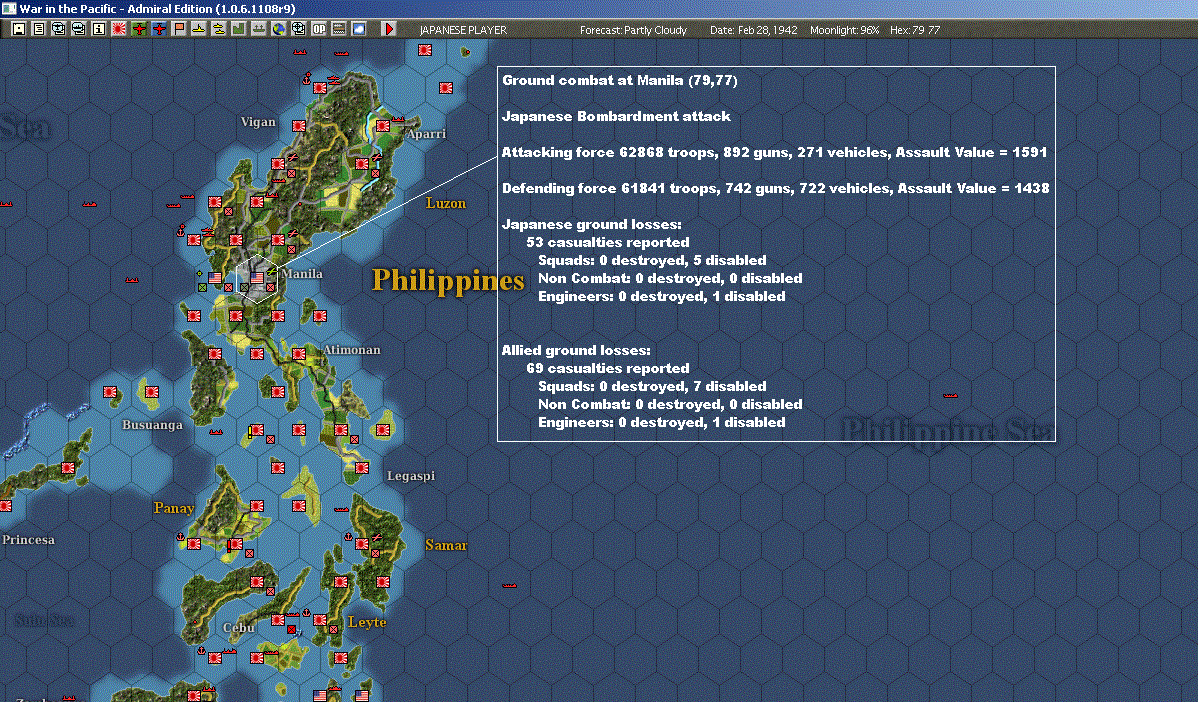1198x702 pixels.
Task: Open the info 'i' toolbar icon
Action: point(99,29)
